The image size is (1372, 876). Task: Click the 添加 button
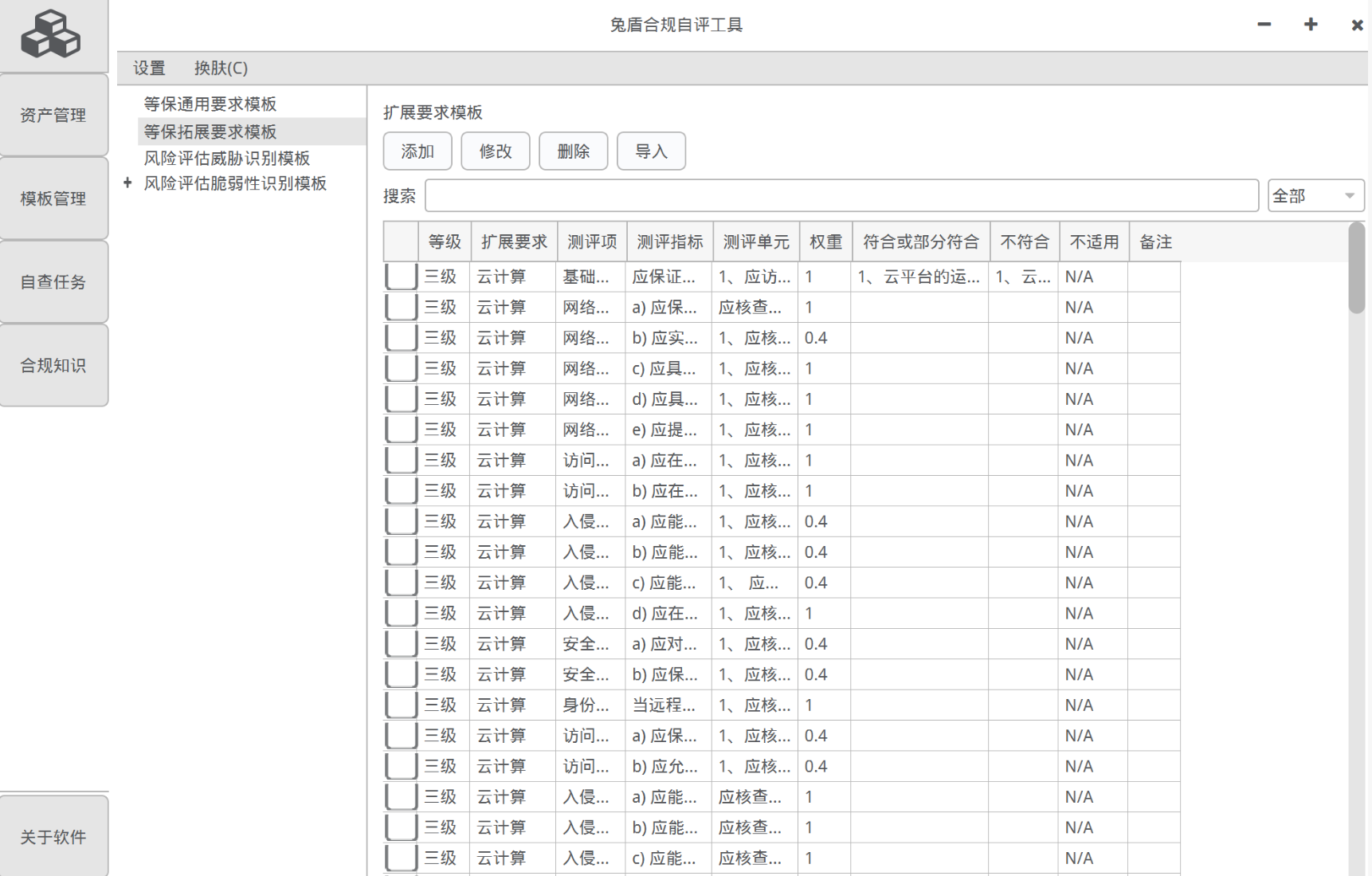[417, 151]
